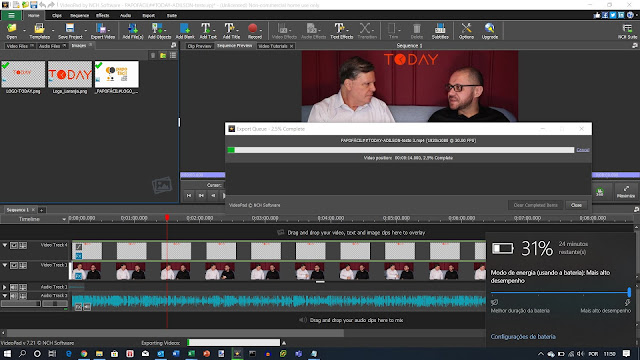Toggle the lock button on Video Track 1
The width and height of the screenshot is (640, 360).
coord(23,265)
